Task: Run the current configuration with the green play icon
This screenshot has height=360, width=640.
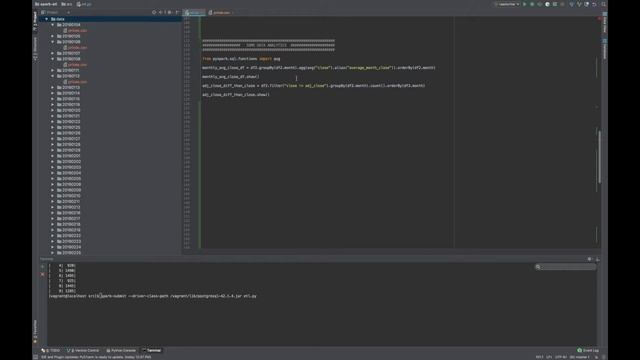Action: tap(524, 4)
